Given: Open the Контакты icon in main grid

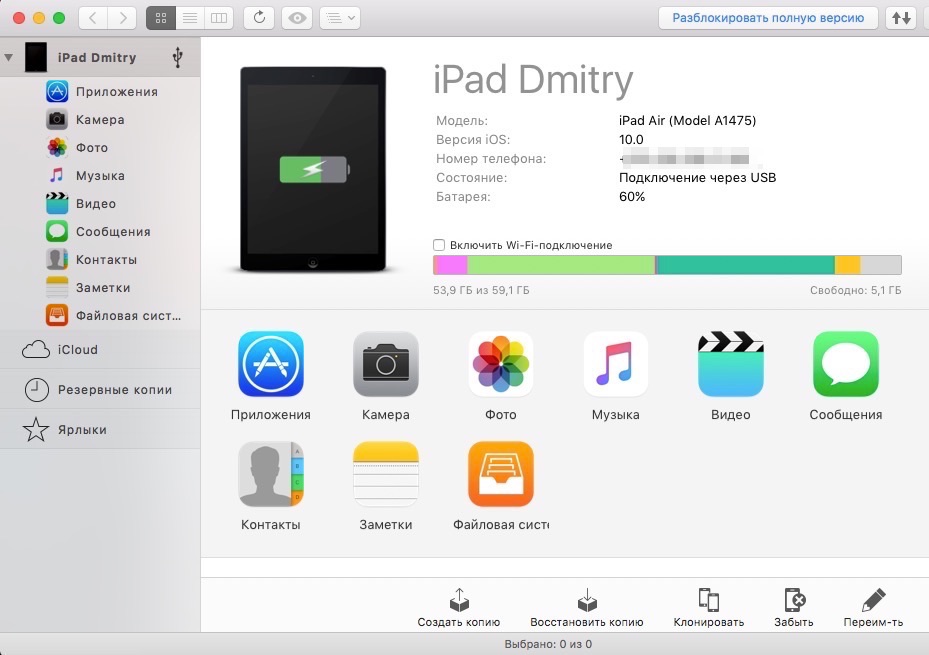Looking at the screenshot, I should (270, 475).
